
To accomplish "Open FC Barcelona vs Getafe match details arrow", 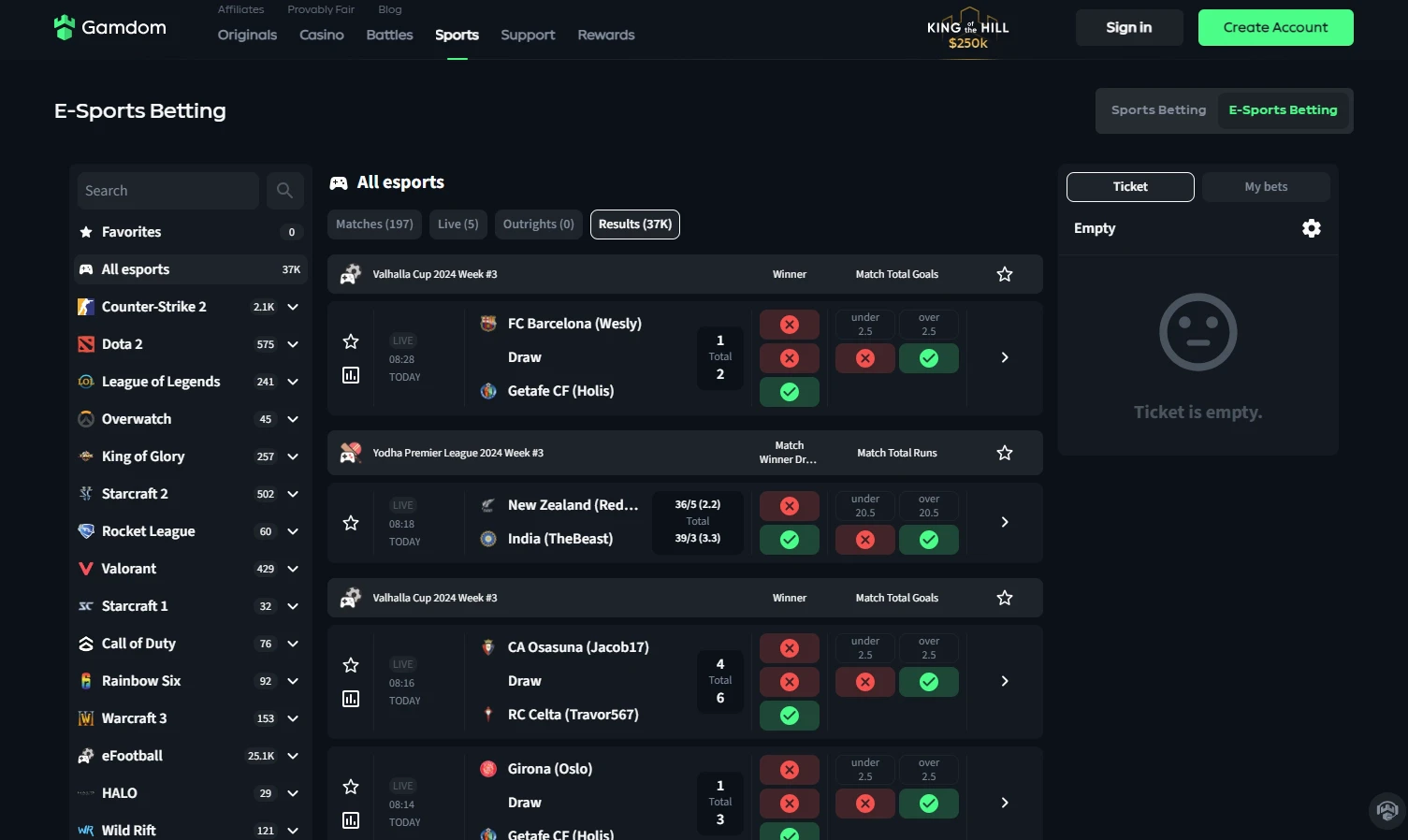I will 1005,357.
